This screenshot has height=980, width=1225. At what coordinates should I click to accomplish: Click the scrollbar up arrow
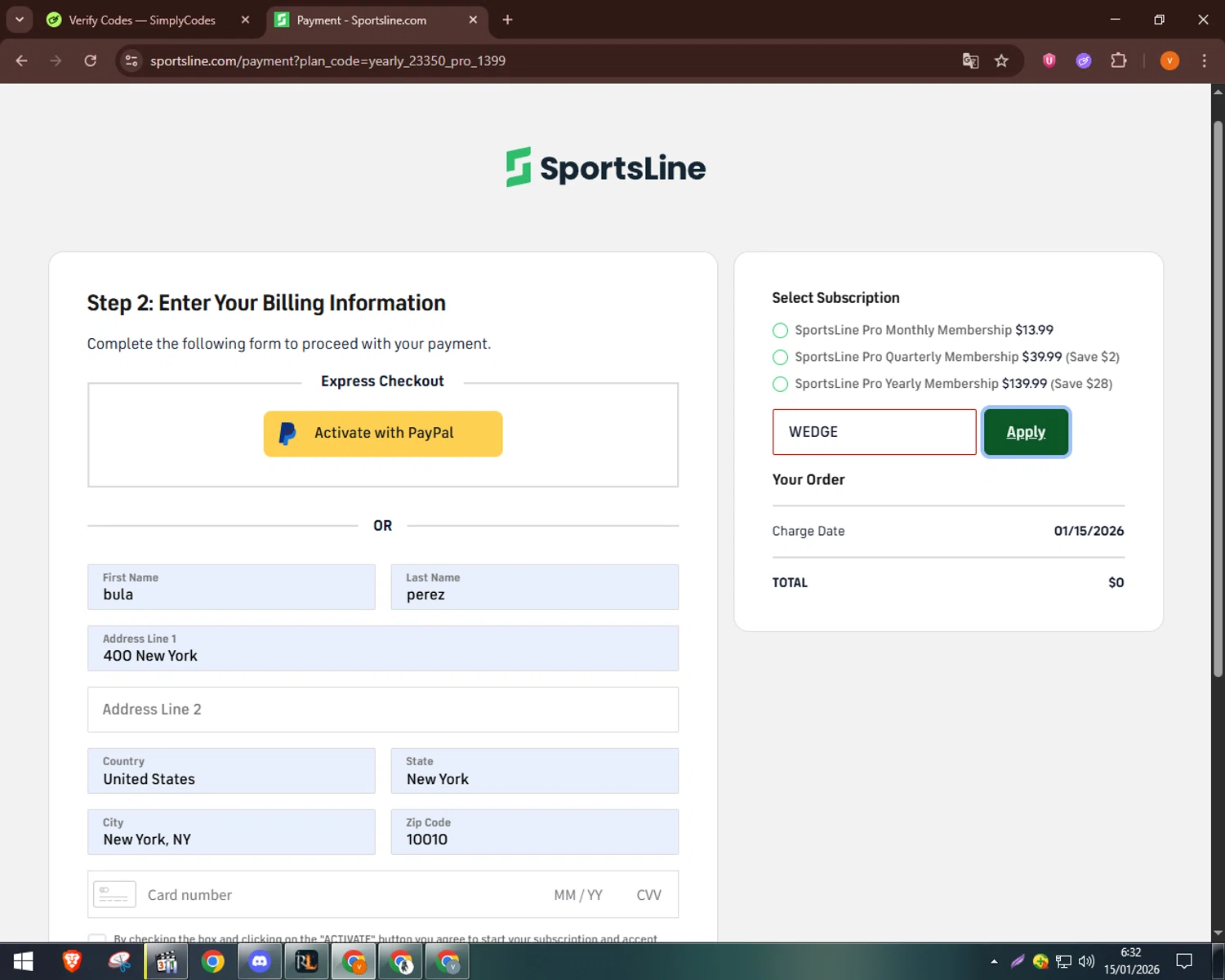[x=1218, y=91]
